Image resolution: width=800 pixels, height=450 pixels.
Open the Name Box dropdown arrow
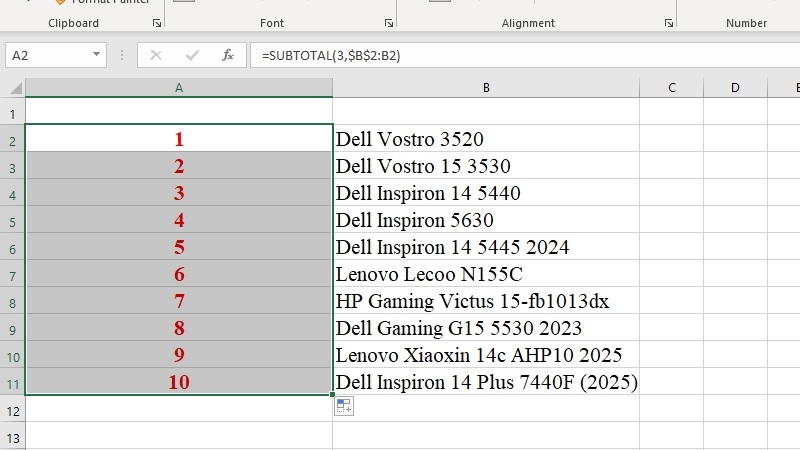tap(96, 55)
